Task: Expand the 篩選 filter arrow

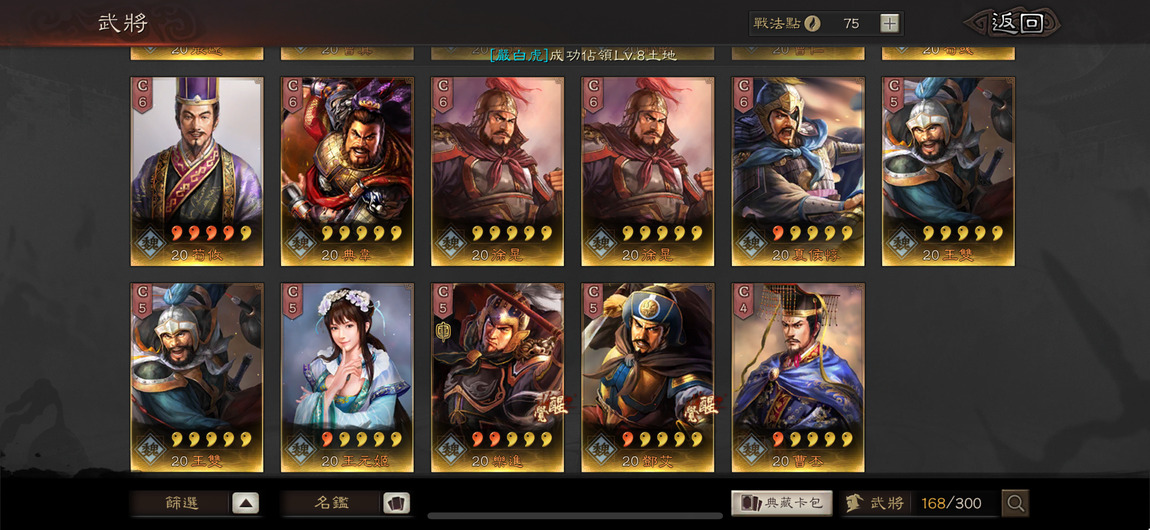Action: click(246, 503)
